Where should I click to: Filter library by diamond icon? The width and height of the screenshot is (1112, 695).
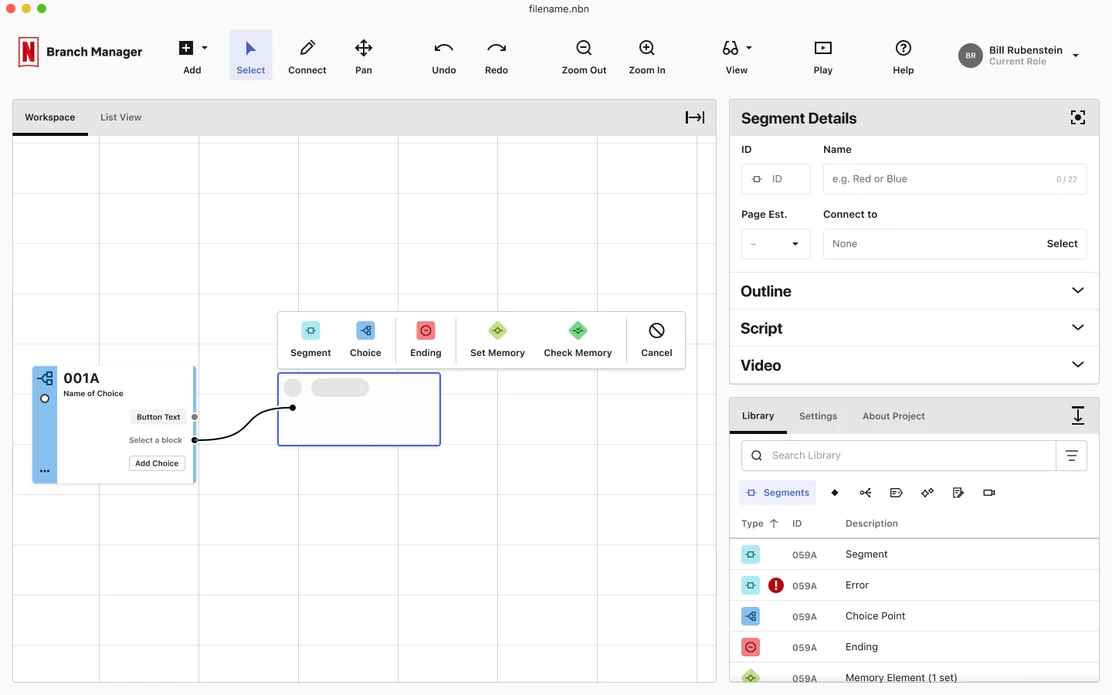coord(835,492)
